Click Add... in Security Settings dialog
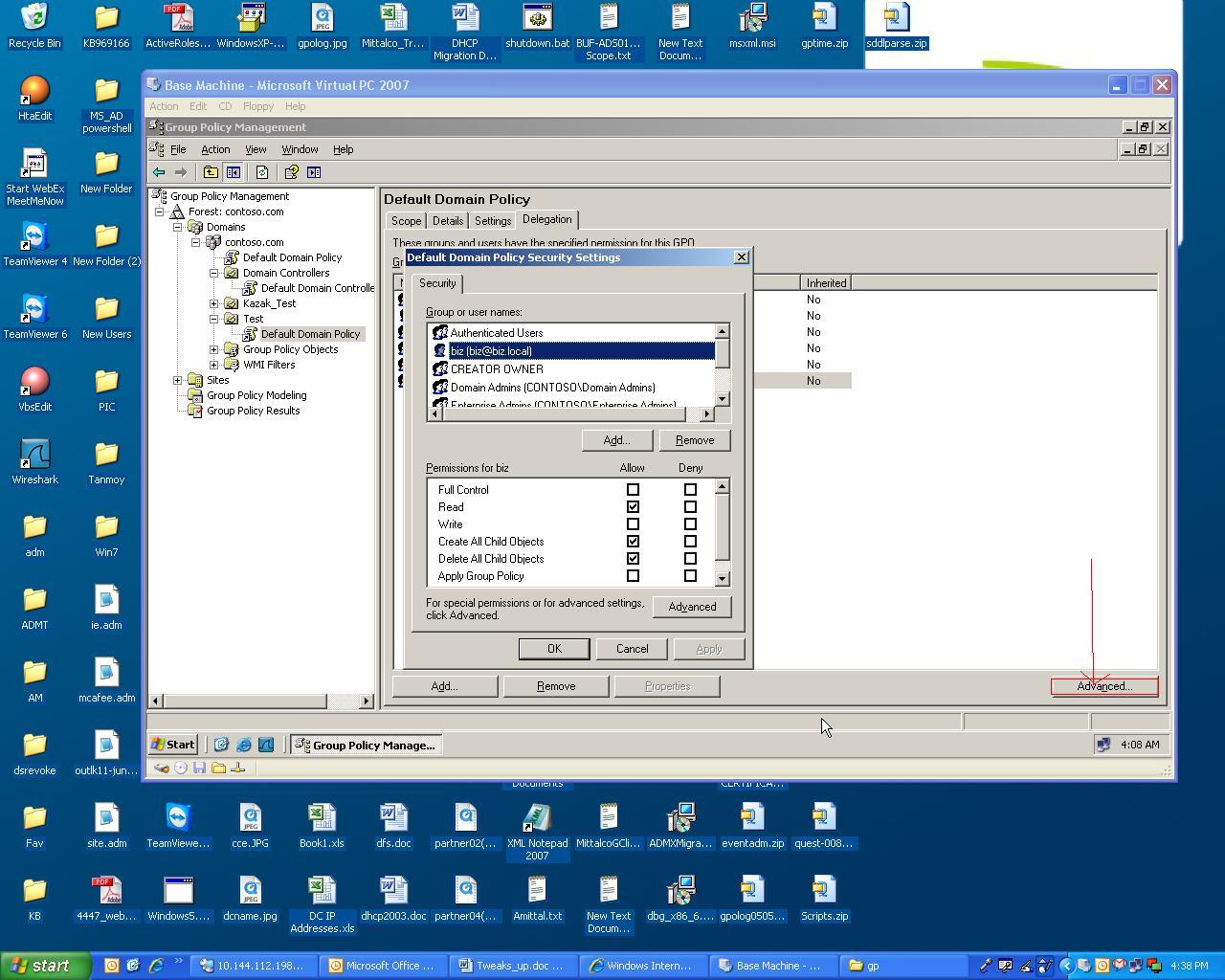The height and width of the screenshot is (980, 1225). click(x=617, y=440)
